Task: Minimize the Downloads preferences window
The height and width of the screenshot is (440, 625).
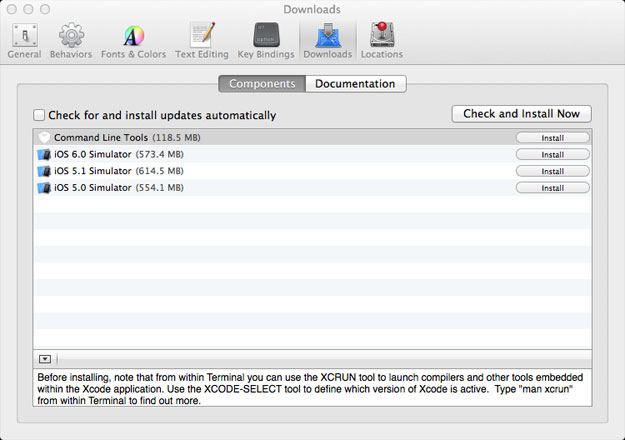Action: 28,9
